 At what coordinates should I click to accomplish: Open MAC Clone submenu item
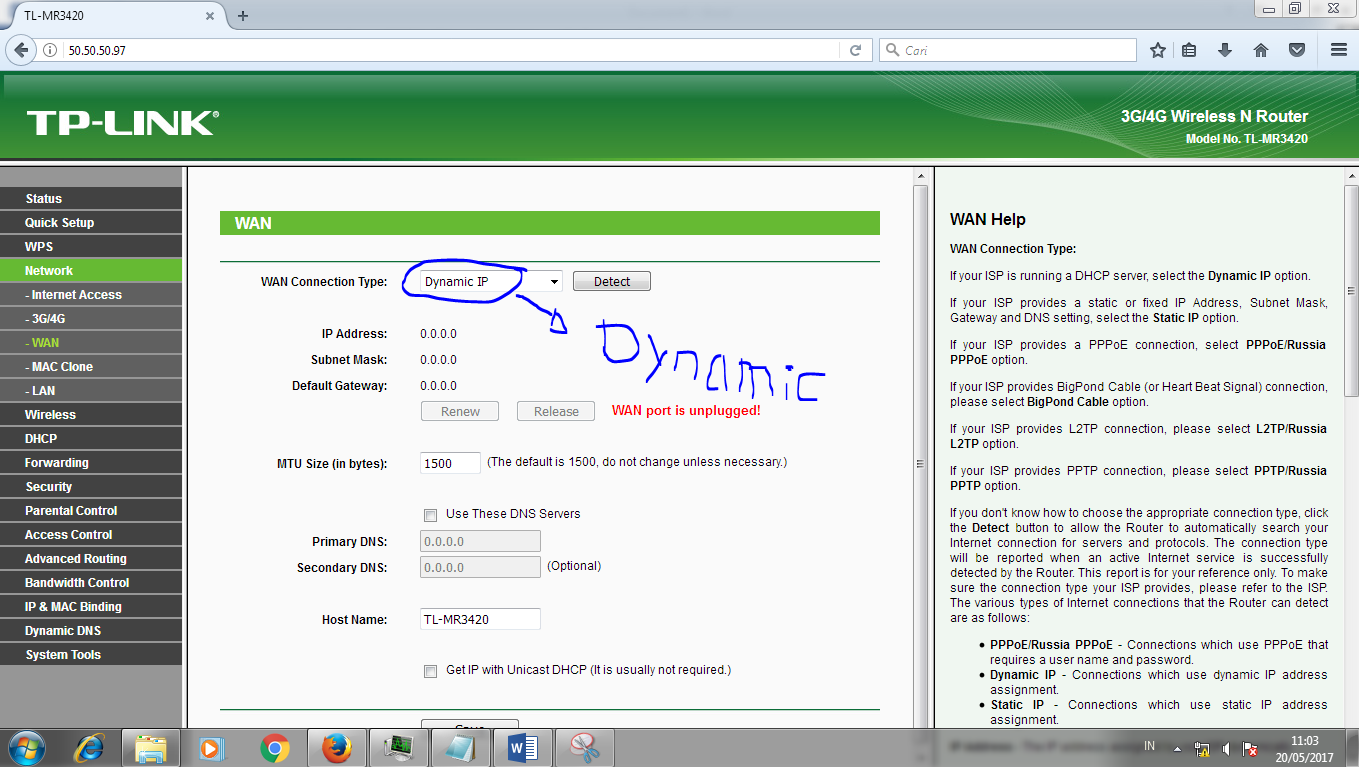[91, 366]
